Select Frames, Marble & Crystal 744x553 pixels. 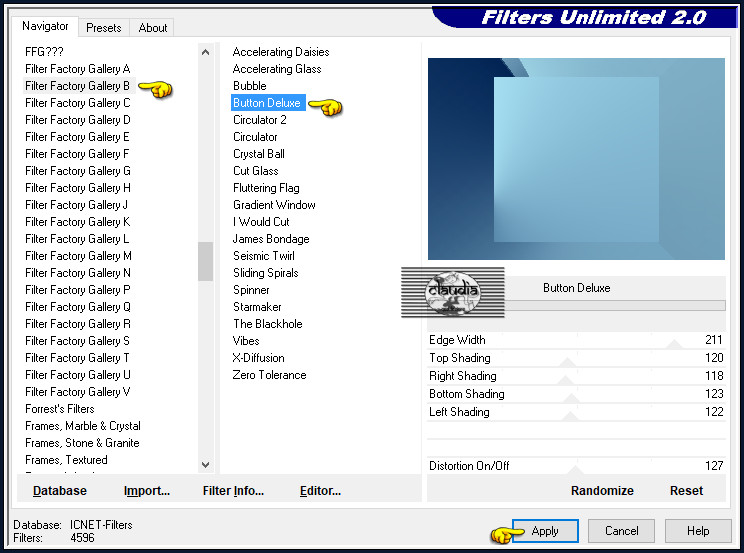tap(83, 426)
